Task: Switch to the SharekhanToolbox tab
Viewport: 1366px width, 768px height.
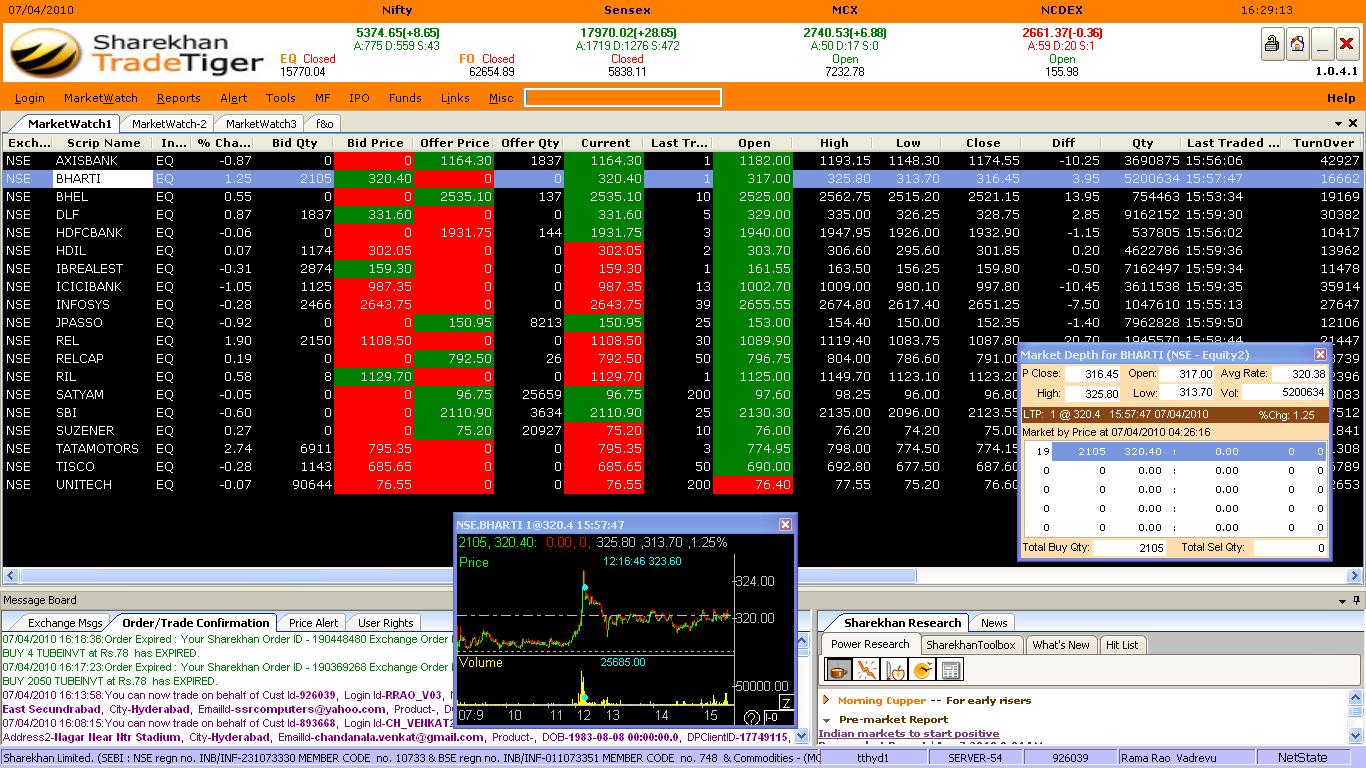Action: 972,644
